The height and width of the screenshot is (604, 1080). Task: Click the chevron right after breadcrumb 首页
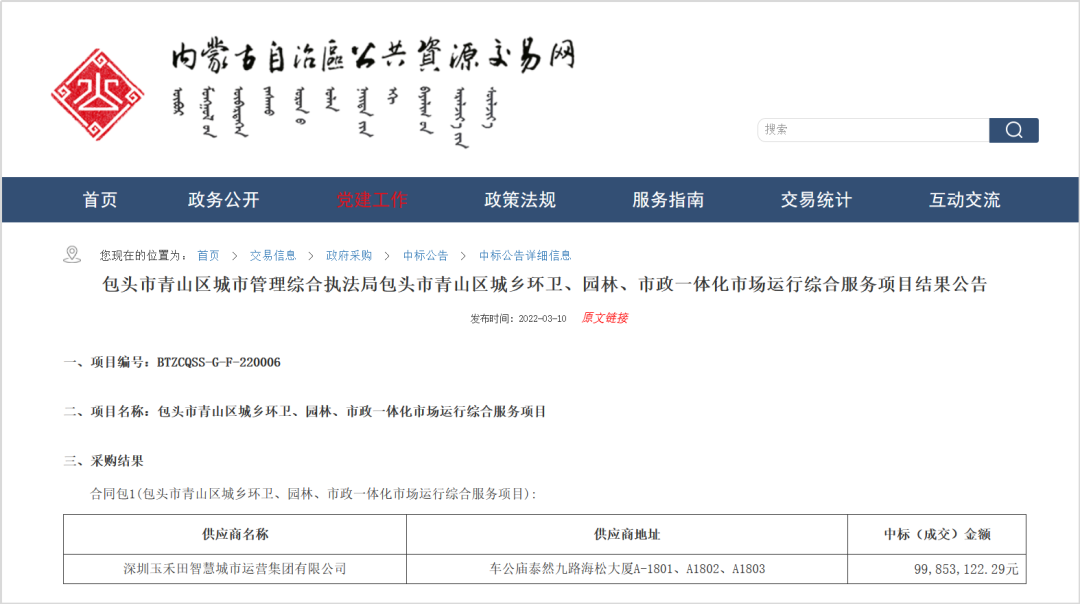[234, 256]
